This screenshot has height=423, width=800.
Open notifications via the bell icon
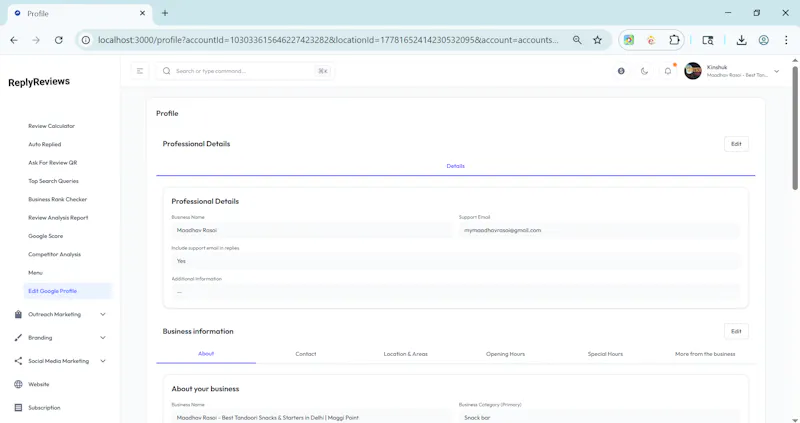(x=668, y=71)
